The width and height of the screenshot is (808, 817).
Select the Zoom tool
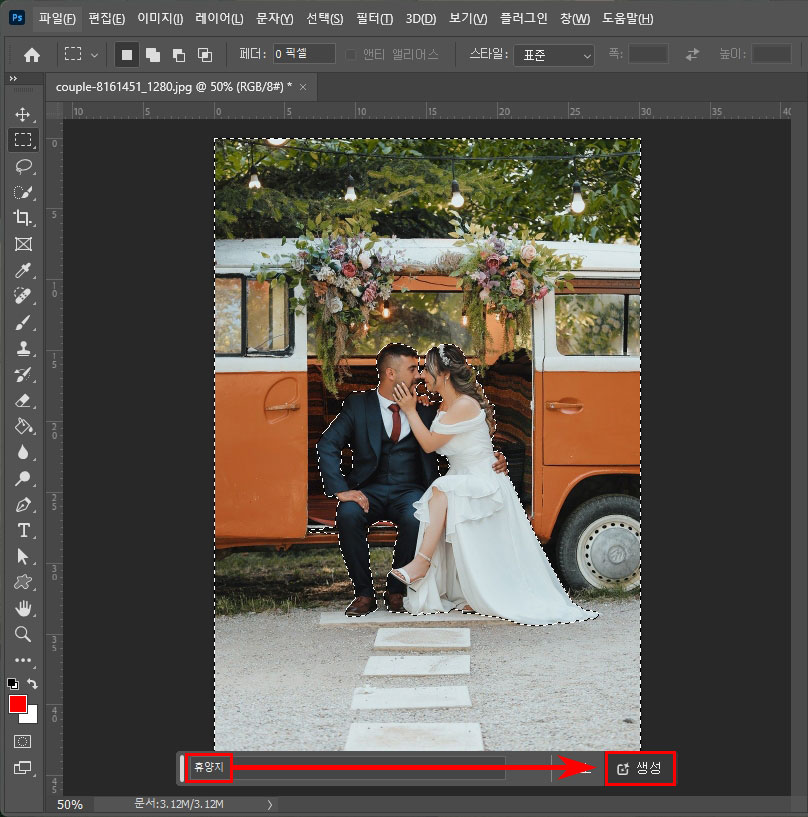22,634
